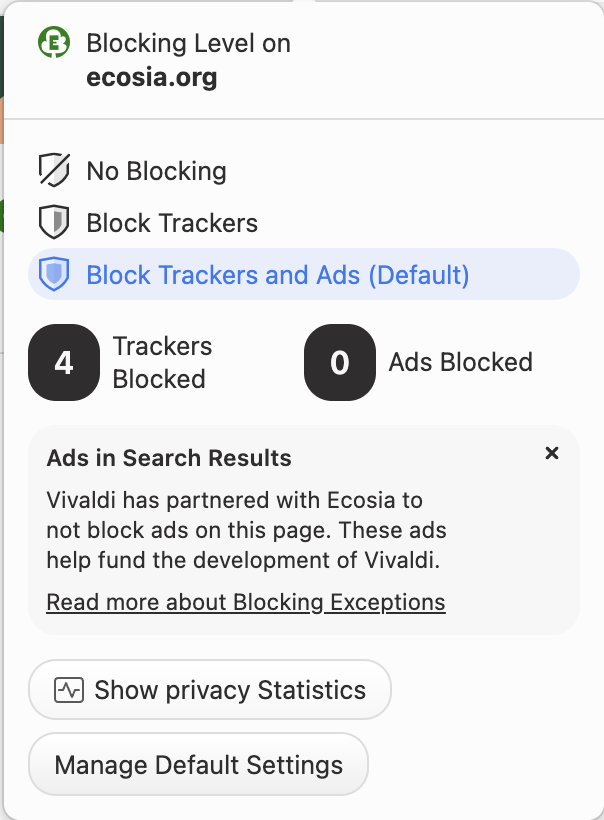The width and height of the screenshot is (604, 820).
Task: Click the trackers blocked count badge showing 4
Action: 64,362
